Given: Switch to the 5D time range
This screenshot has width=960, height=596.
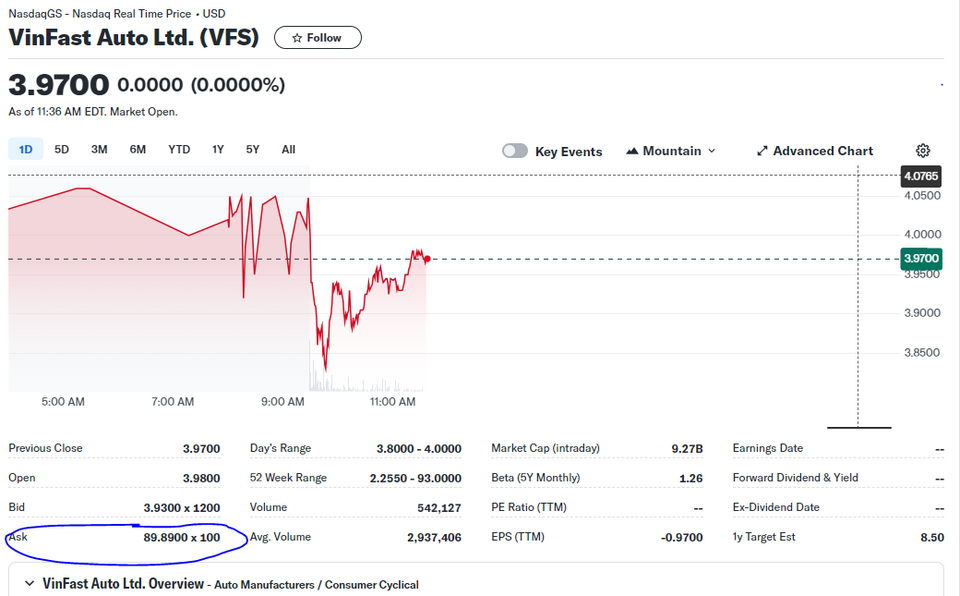Looking at the screenshot, I should point(62,149).
